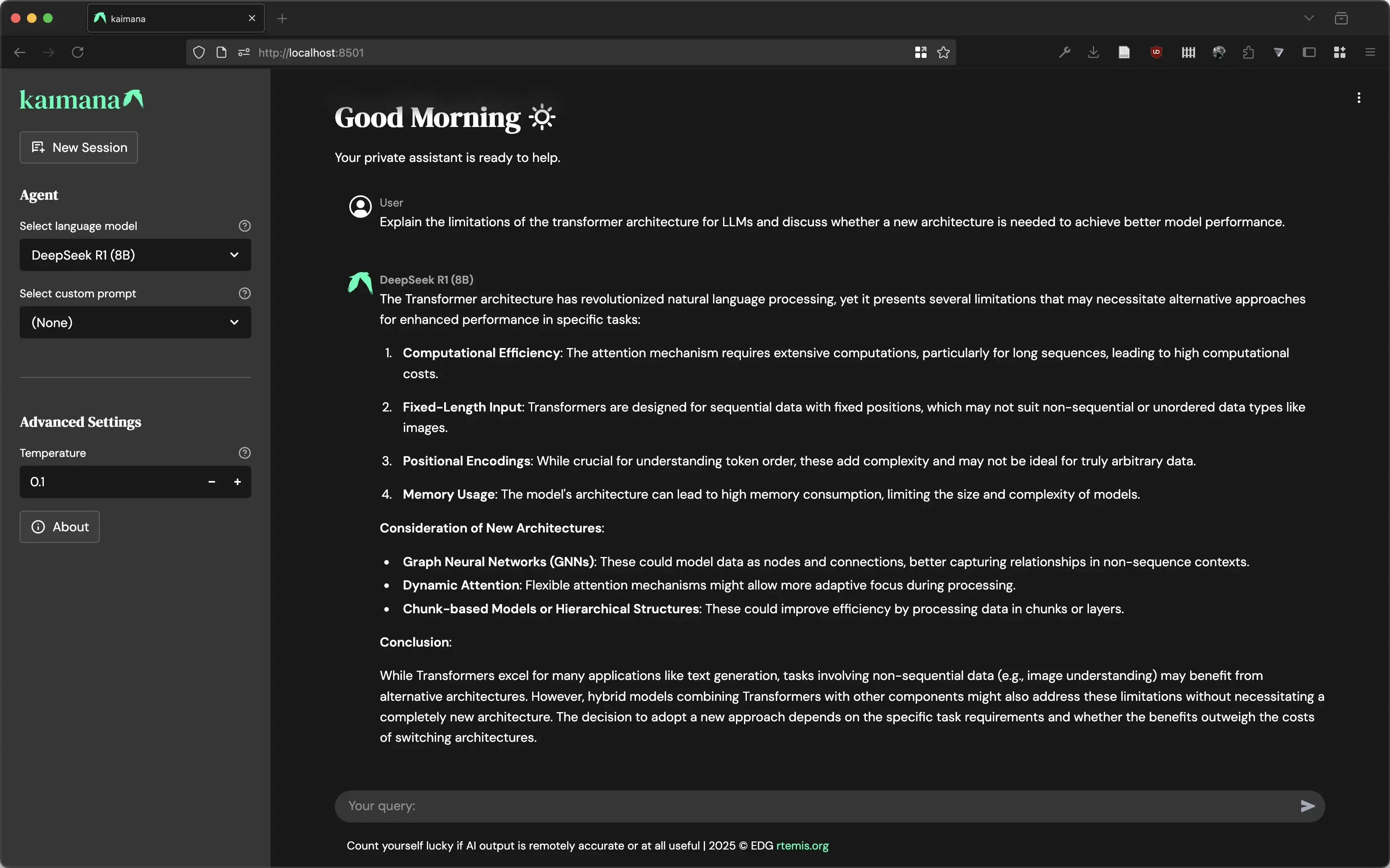Open the browser hamburger menu
This screenshot has height=868, width=1390.
pyautogui.click(x=1371, y=52)
